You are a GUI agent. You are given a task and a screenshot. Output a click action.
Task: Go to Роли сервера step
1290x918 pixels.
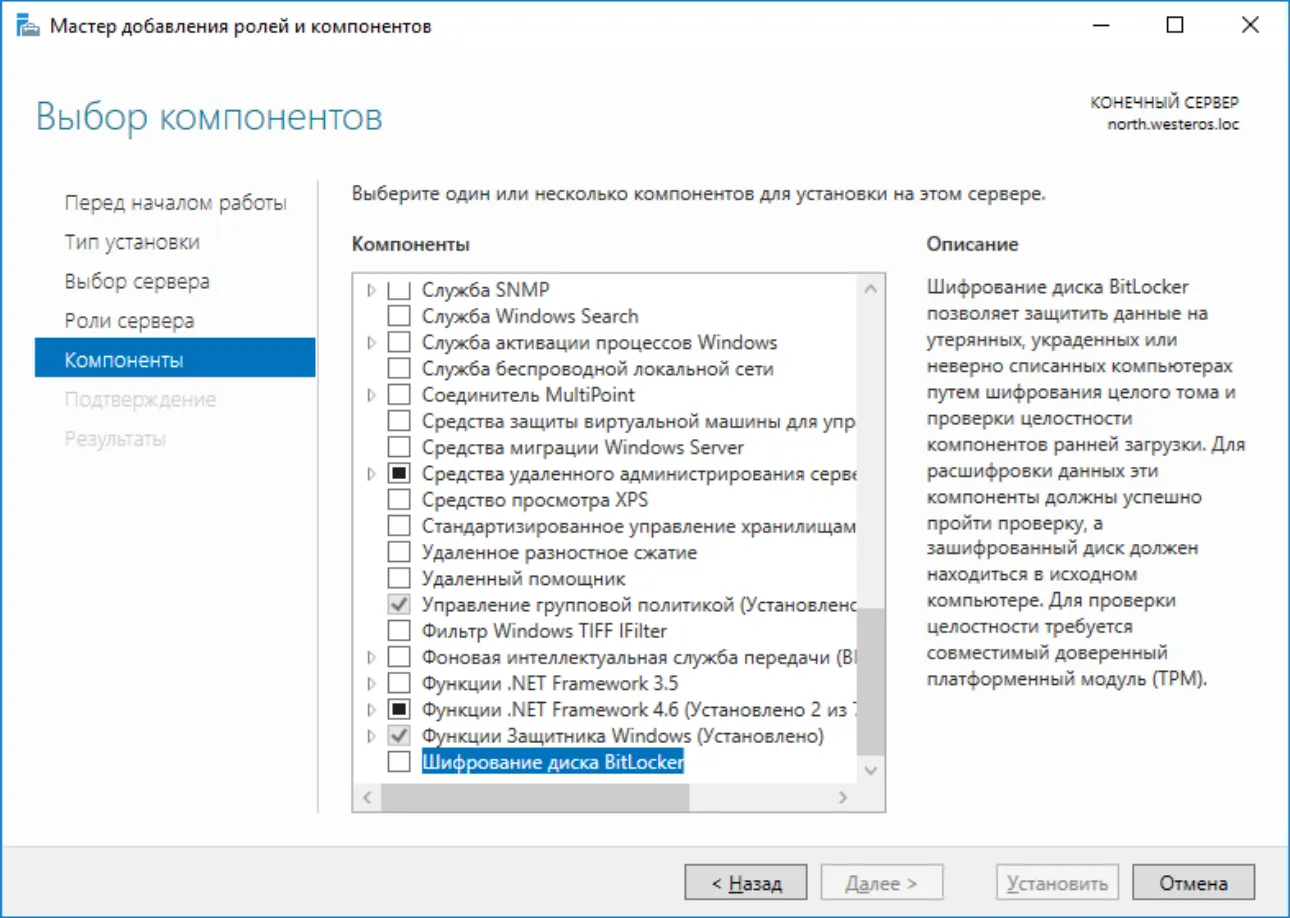click(129, 321)
